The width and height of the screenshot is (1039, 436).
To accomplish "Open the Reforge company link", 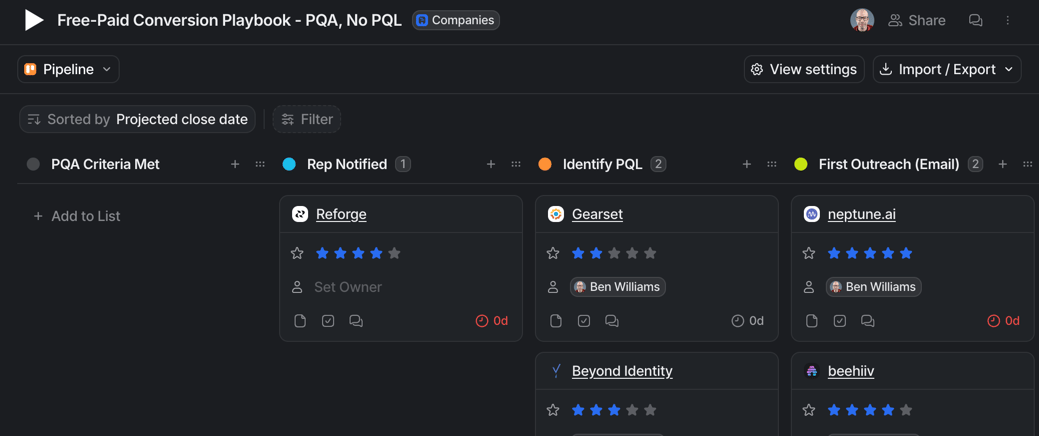I will (x=341, y=214).
